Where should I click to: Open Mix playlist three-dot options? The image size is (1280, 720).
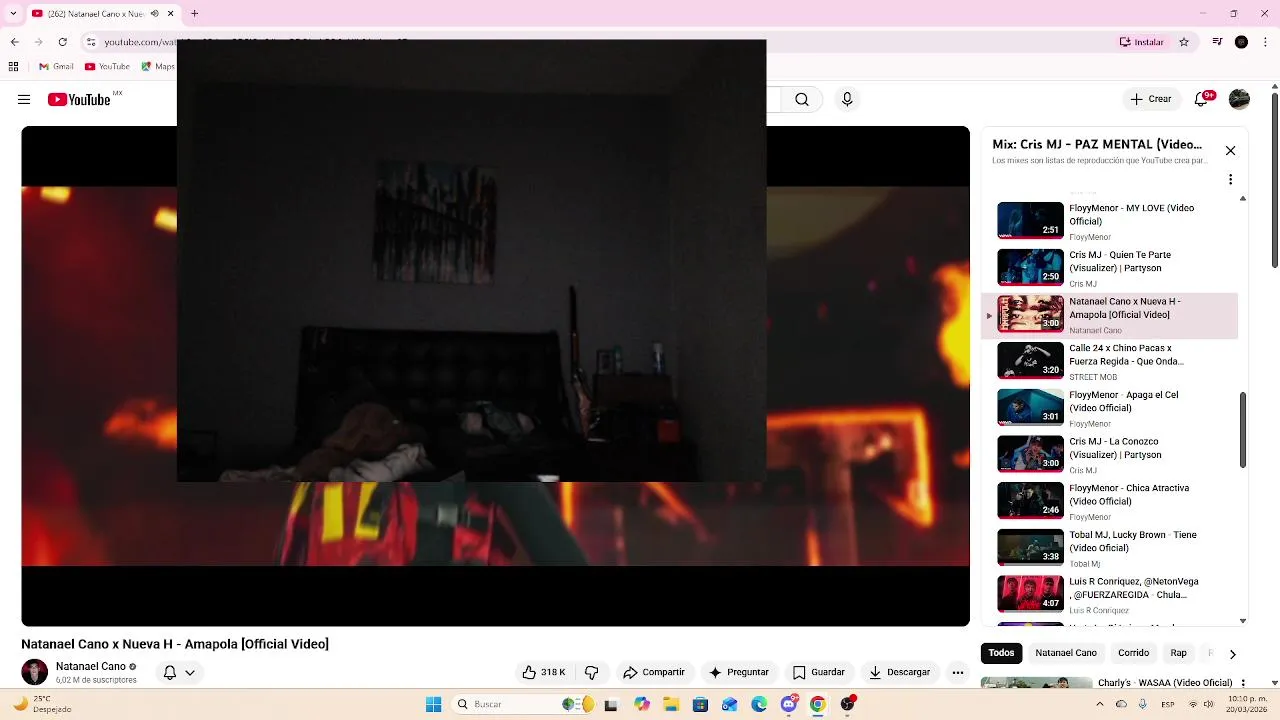1231,180
